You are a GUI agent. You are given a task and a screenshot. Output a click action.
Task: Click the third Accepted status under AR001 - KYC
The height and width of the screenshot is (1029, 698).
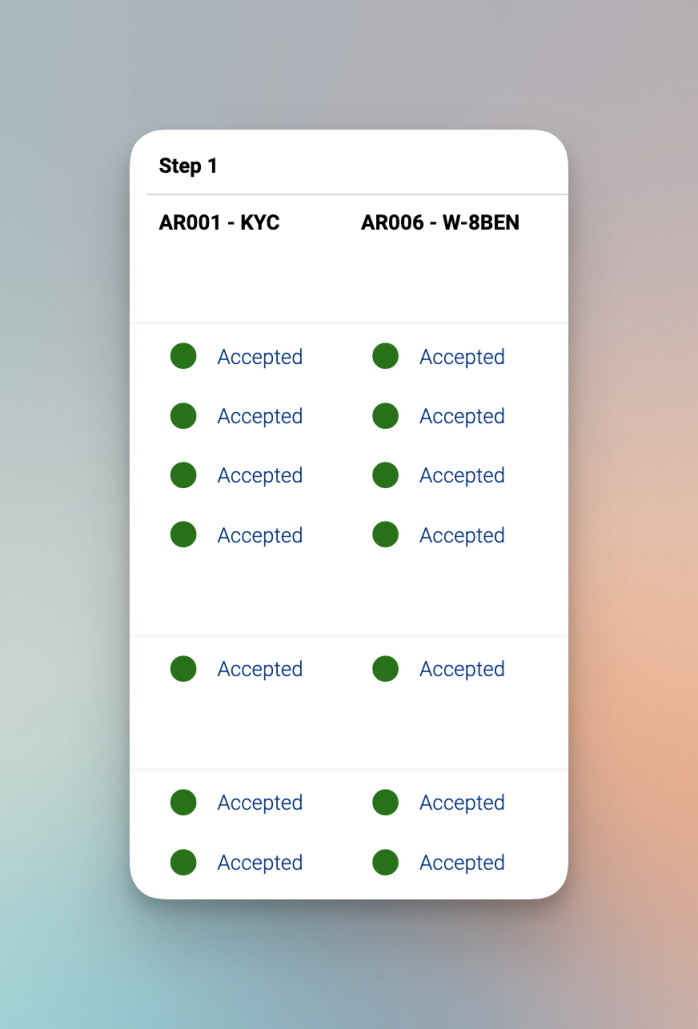pos(260,475)
